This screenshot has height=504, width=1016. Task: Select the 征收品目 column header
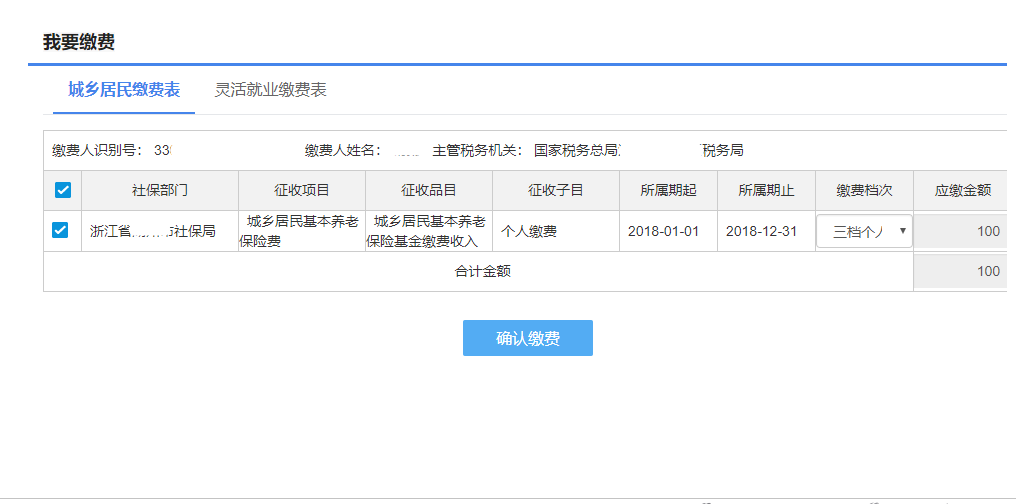[x=429, y=190]
